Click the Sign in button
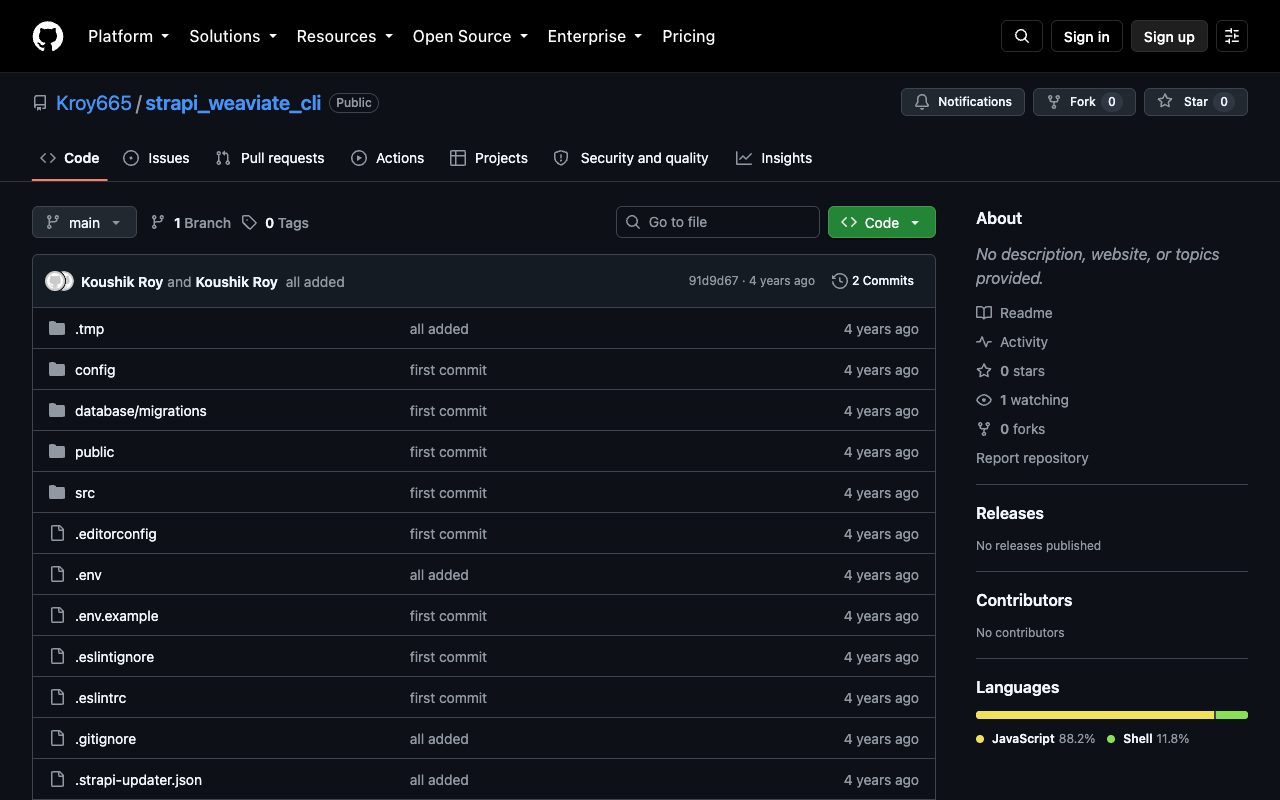Image resolution: width=1280 pixels, height=800 pixels. pos(1087,36)
